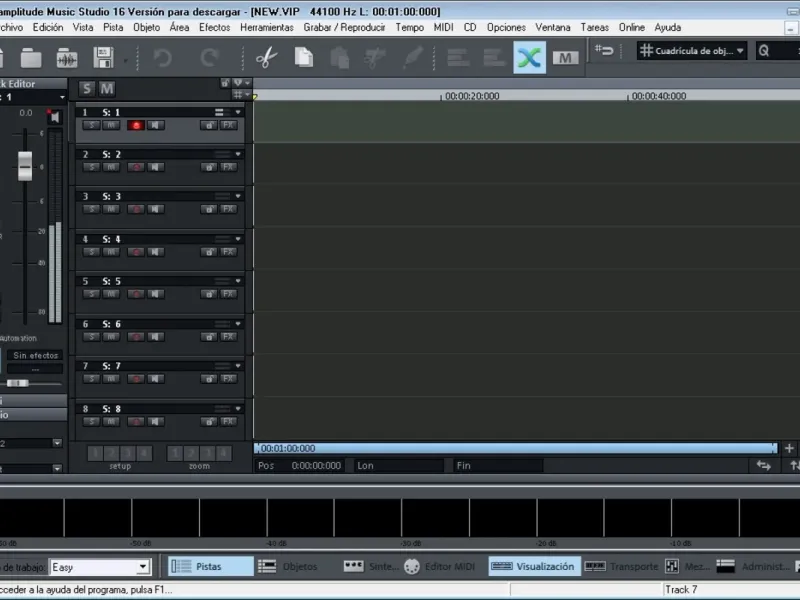Open the Edición menu
The height and width of the screenshot is (600, 800).
coord(48,28)
